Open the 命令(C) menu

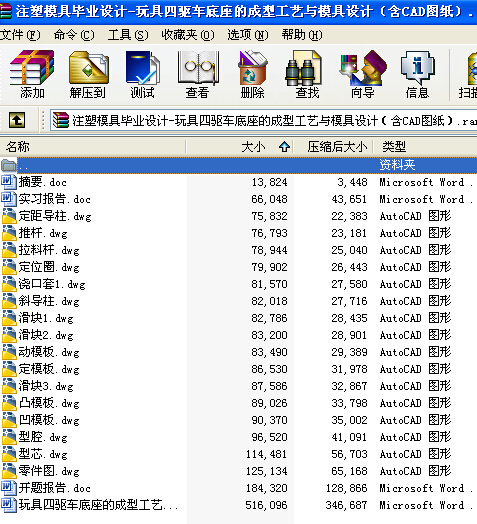coord(74,35)
